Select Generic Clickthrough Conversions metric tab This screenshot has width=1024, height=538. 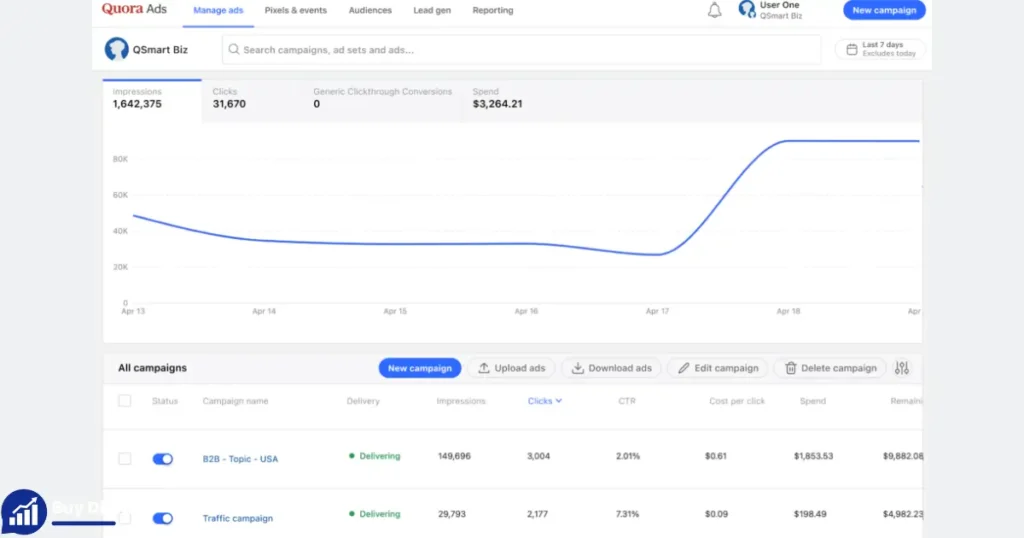382,99
